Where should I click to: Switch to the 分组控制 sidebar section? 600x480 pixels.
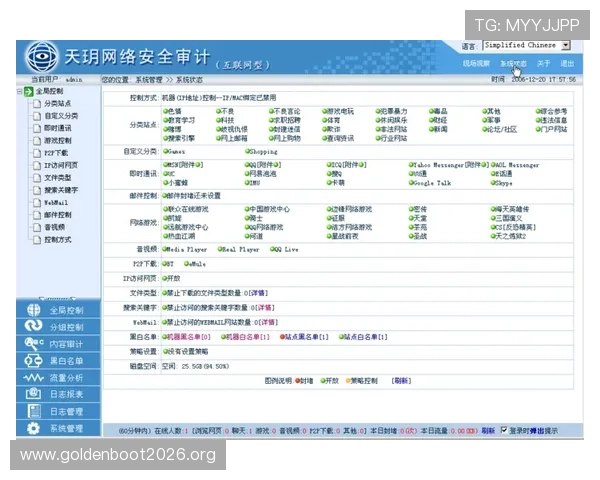[58, 327]
